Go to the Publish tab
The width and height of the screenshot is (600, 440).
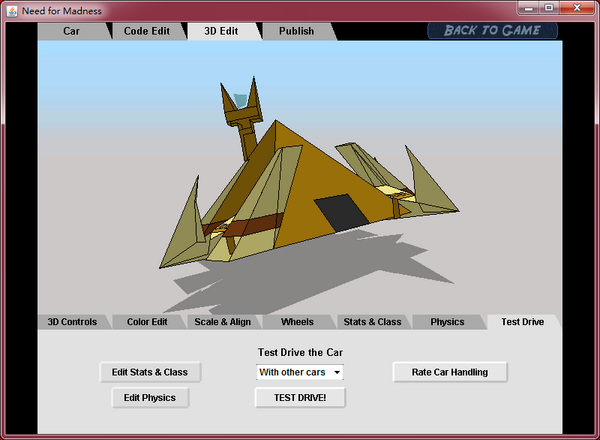[297, 31]
